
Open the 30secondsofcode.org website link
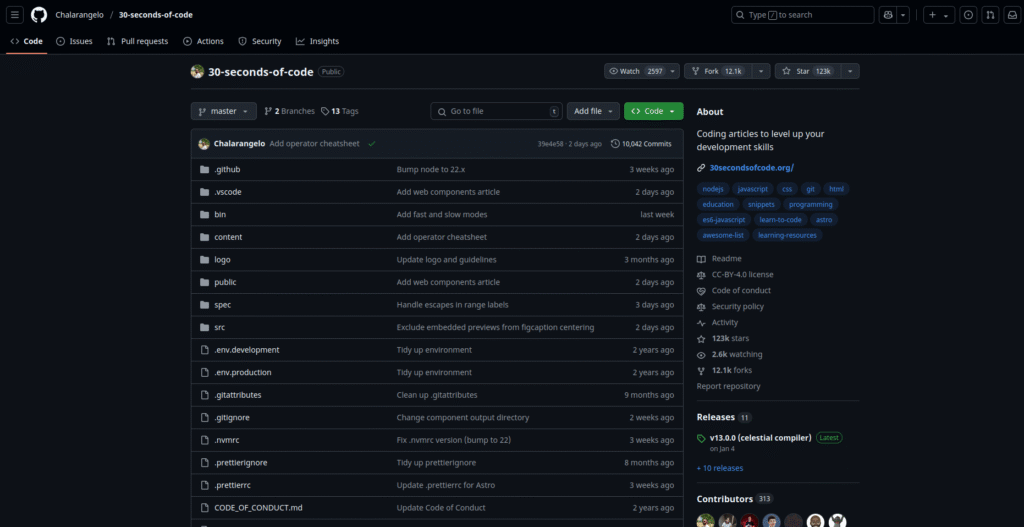751,168
